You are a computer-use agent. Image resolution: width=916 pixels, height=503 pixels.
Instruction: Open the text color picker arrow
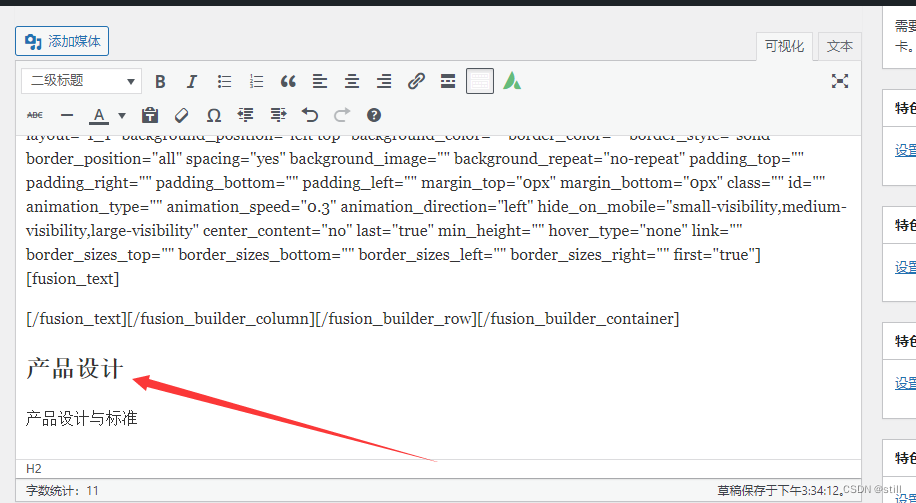click(122, 115)
